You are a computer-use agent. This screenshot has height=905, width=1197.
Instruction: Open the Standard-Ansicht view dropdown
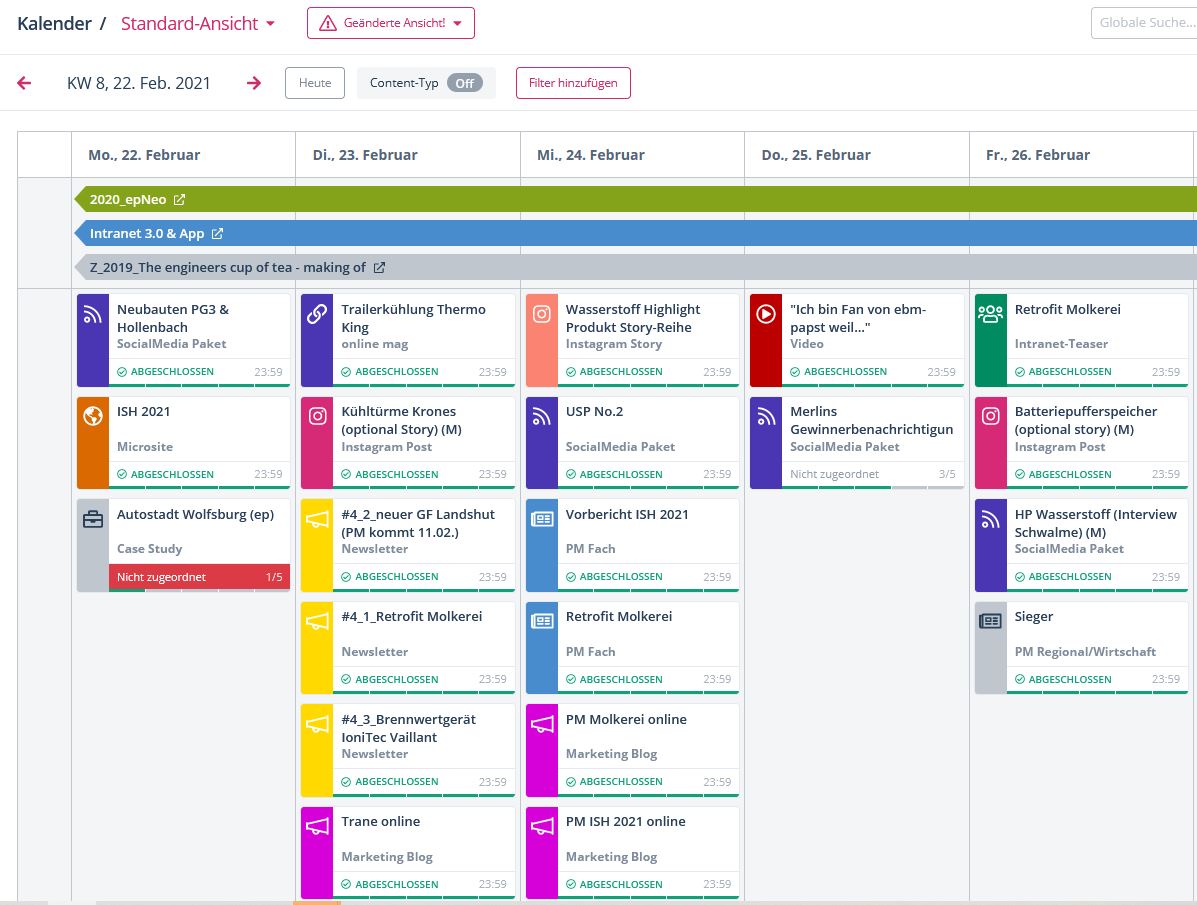click(x=197, y=23)
